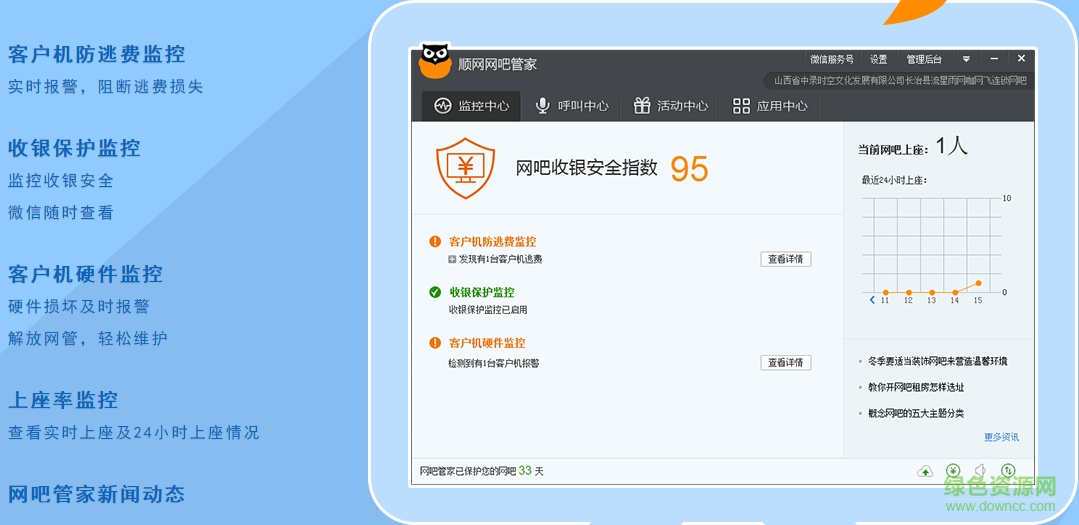
Task: Click the protected days count 33 天
Action: click(531, 471)
